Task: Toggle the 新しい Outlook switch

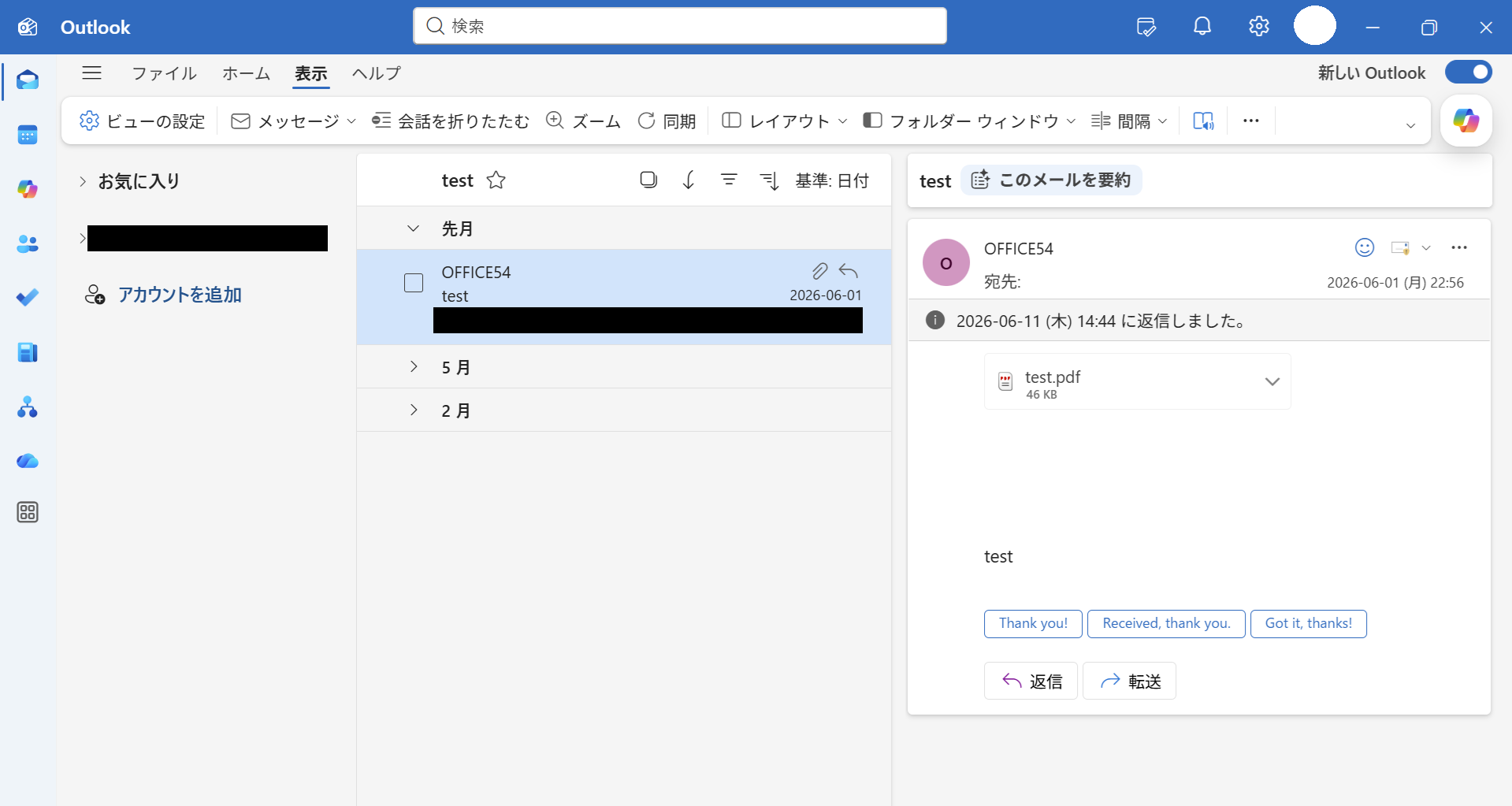Action: click(1469, 72)
